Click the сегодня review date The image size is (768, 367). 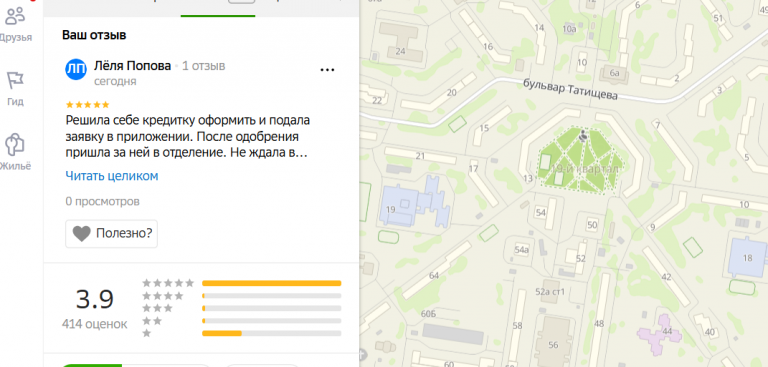115,81
